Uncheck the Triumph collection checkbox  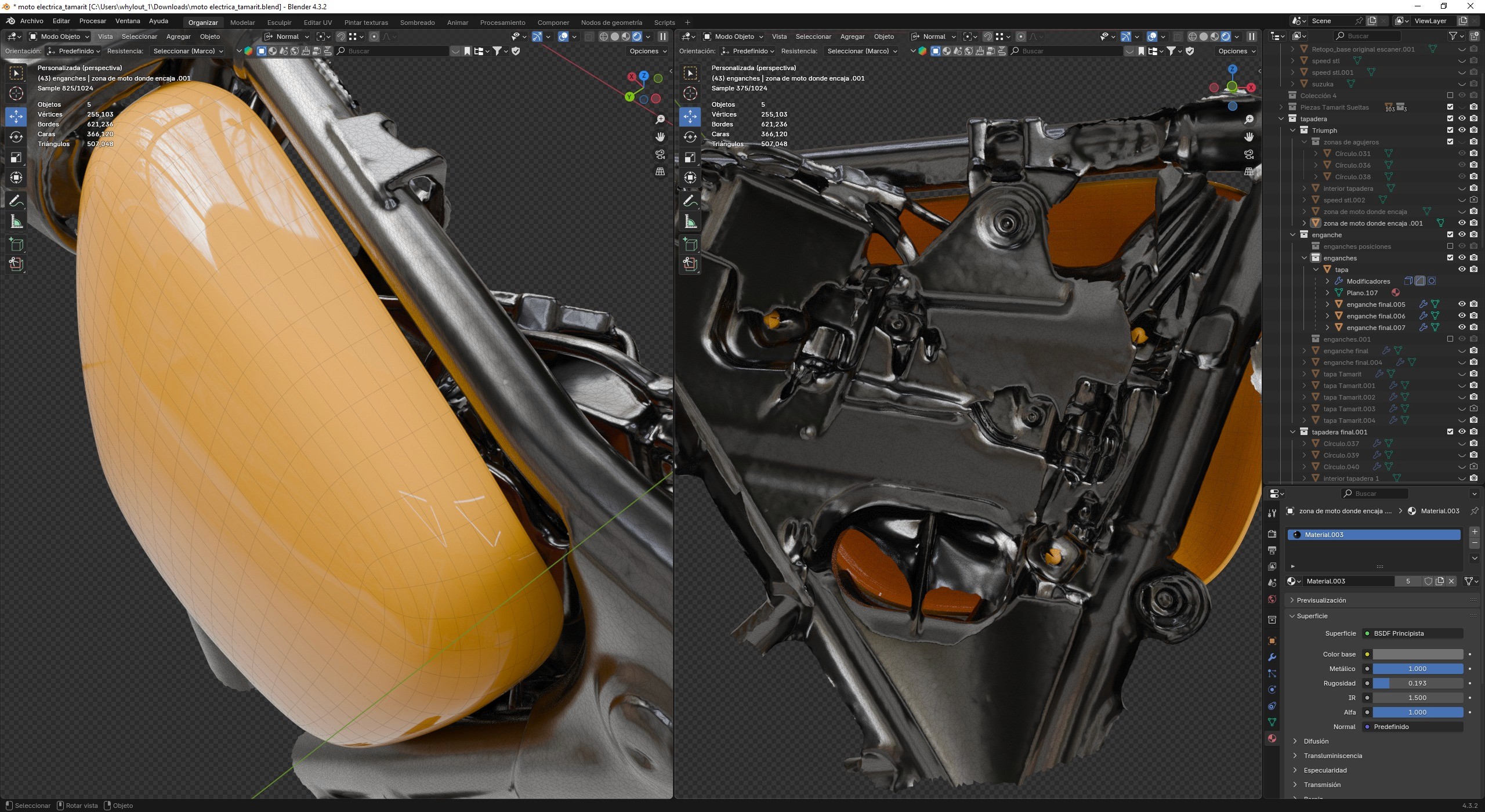tap(1450, 130)
